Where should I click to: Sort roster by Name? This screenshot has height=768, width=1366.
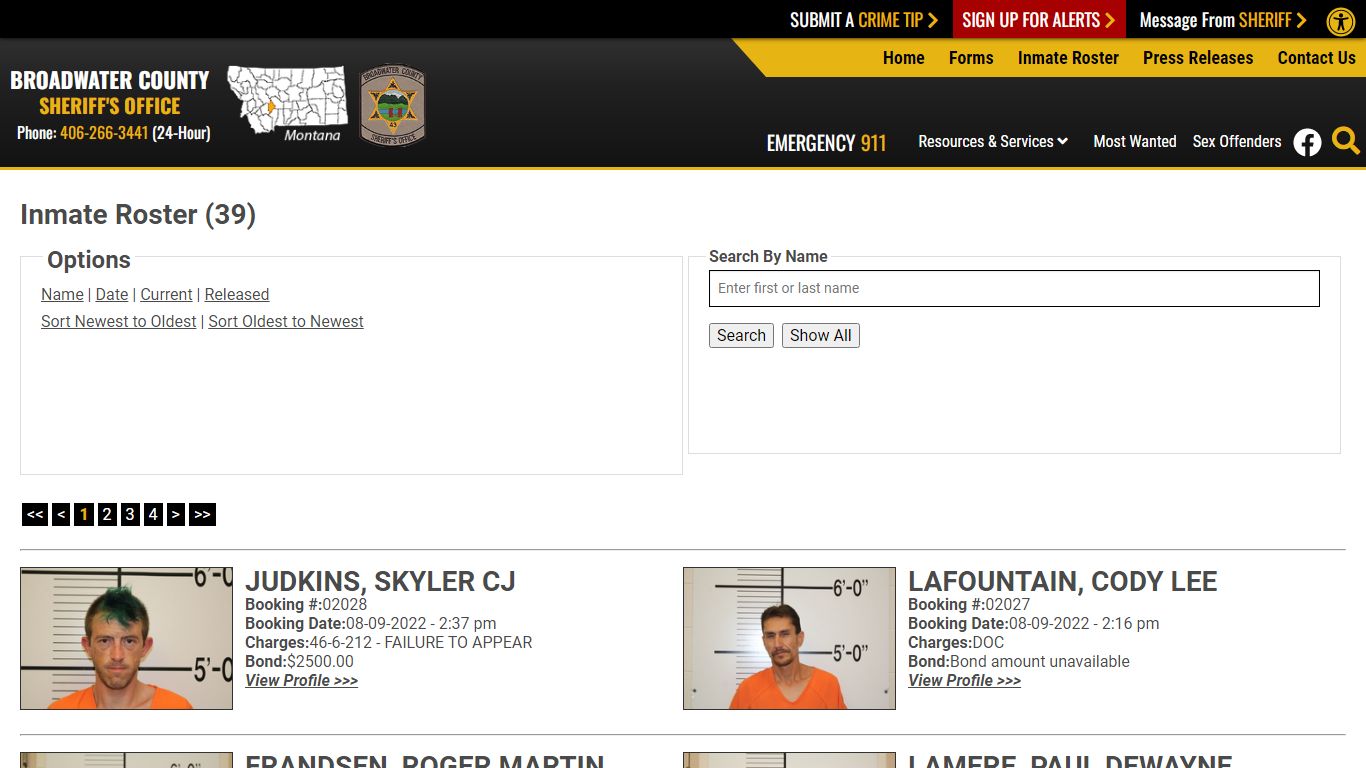pos(62,294)
